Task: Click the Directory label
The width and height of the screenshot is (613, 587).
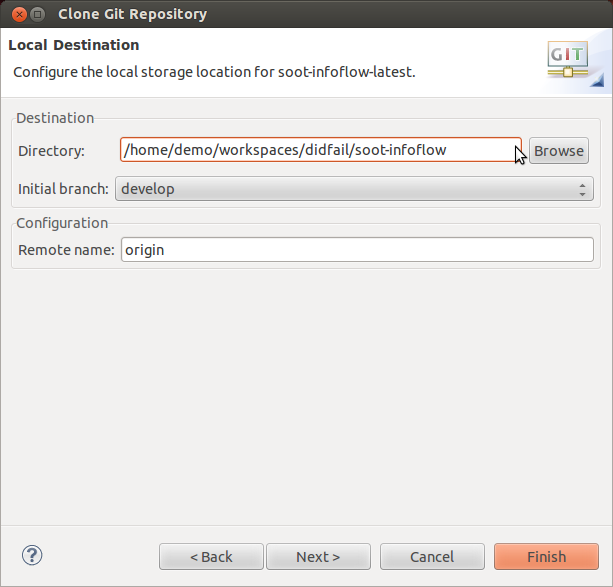Action: coord(51,151)
